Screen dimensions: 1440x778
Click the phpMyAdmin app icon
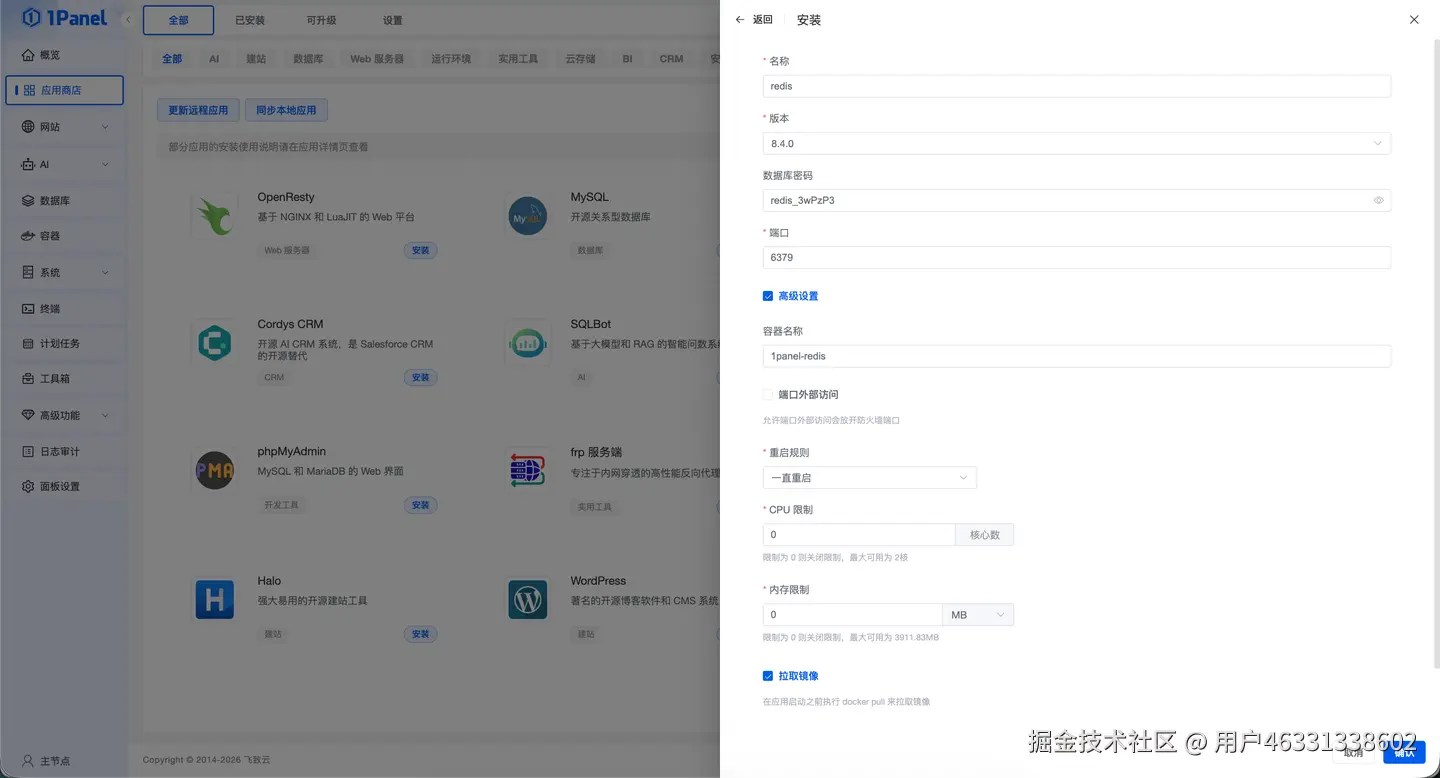(214, 470)
